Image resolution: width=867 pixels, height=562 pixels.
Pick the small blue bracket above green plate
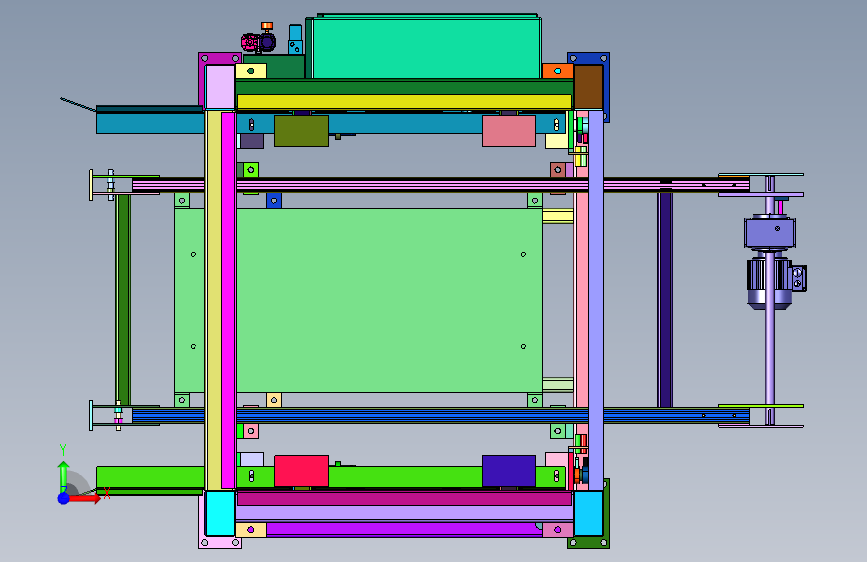tap(274, 200)
